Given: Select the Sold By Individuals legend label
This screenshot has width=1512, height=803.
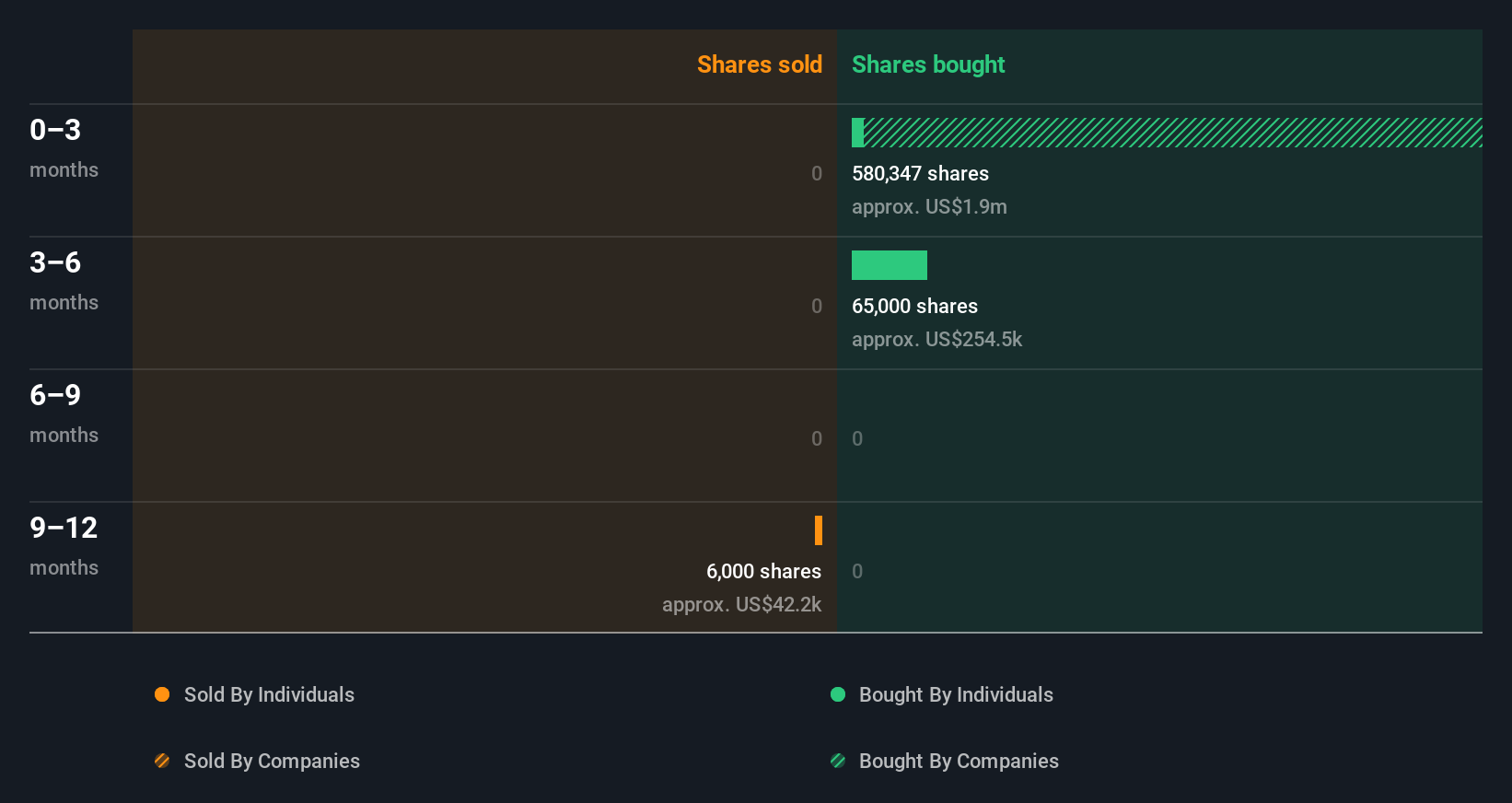Looking at the screenshot, I should 269,694.
